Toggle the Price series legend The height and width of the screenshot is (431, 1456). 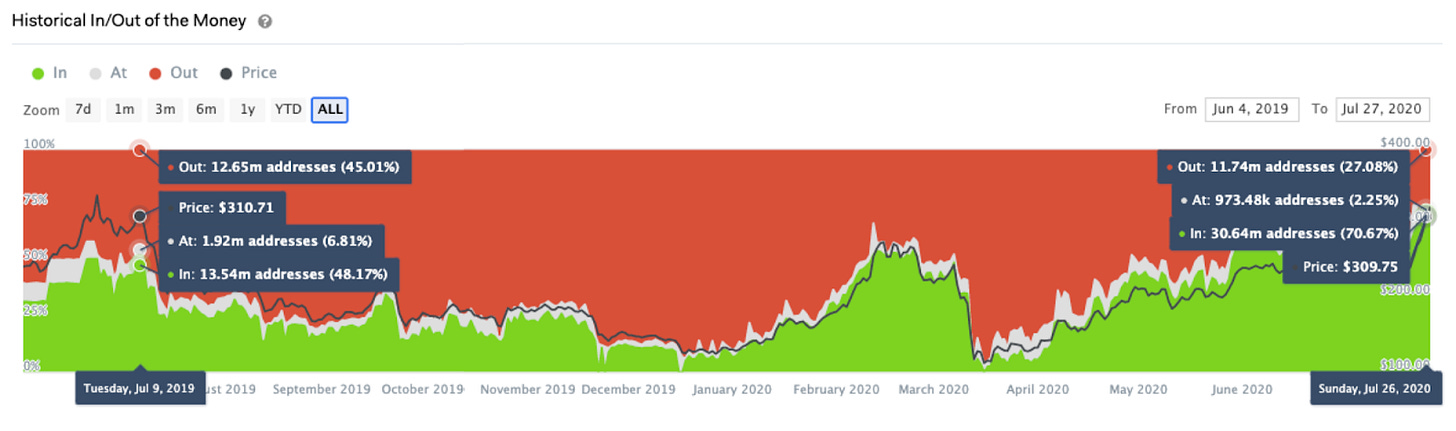coord(258,73)
